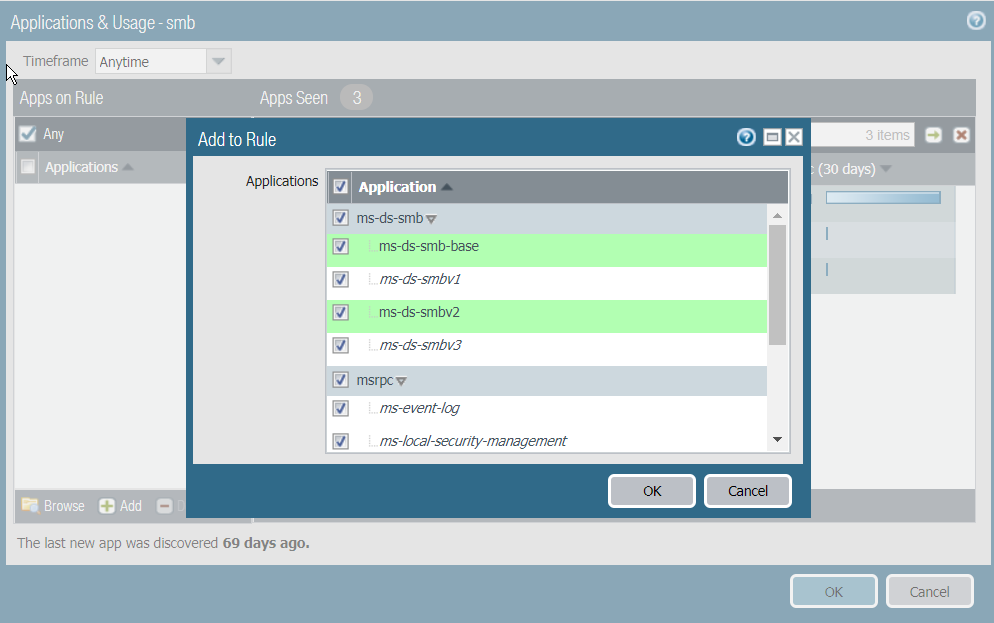Open the Timeframe dropdown arrow
The height and width of the screenshot is (623, 994).
tap(219, 61)
